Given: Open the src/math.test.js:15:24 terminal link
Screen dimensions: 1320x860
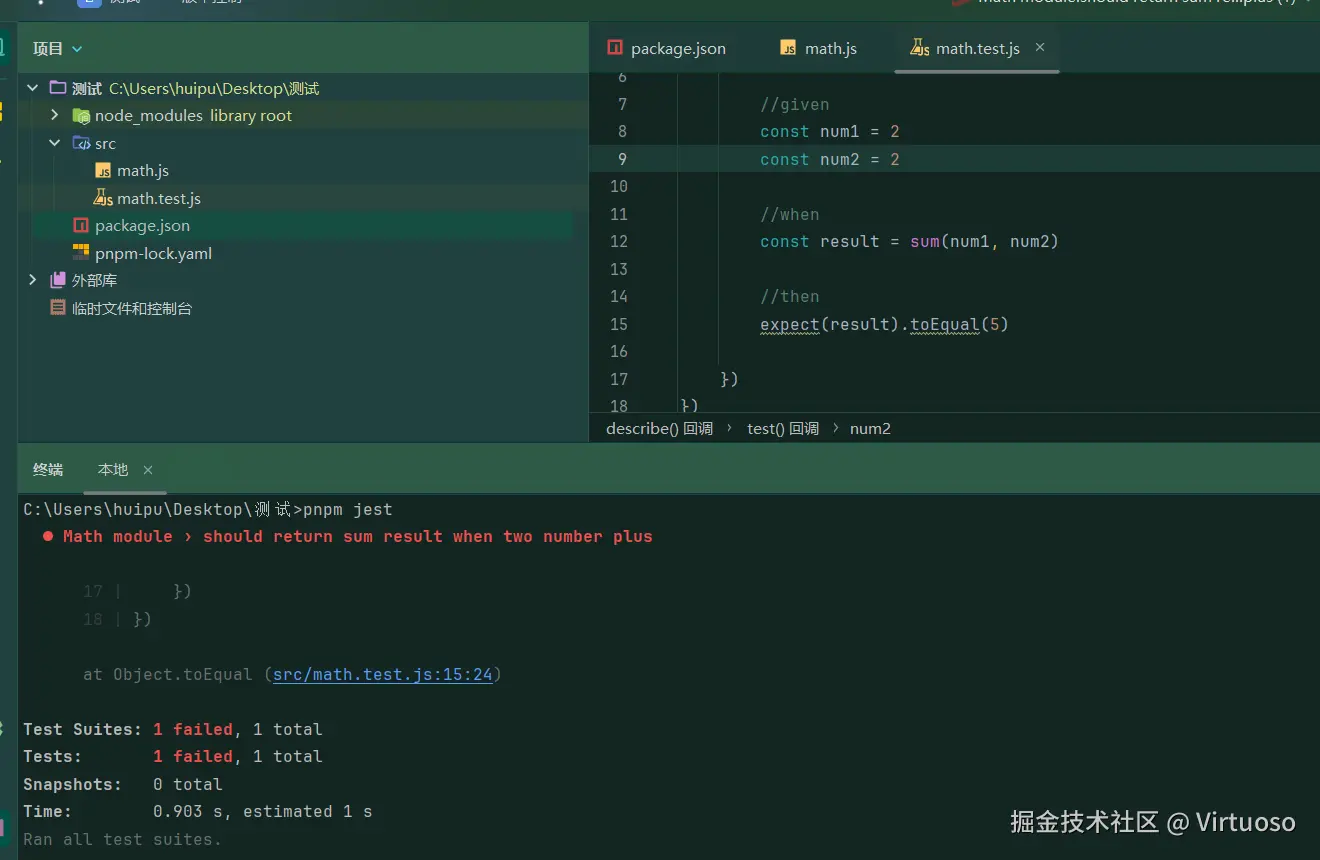Looking at the screenshot, I should coord(383,675).
